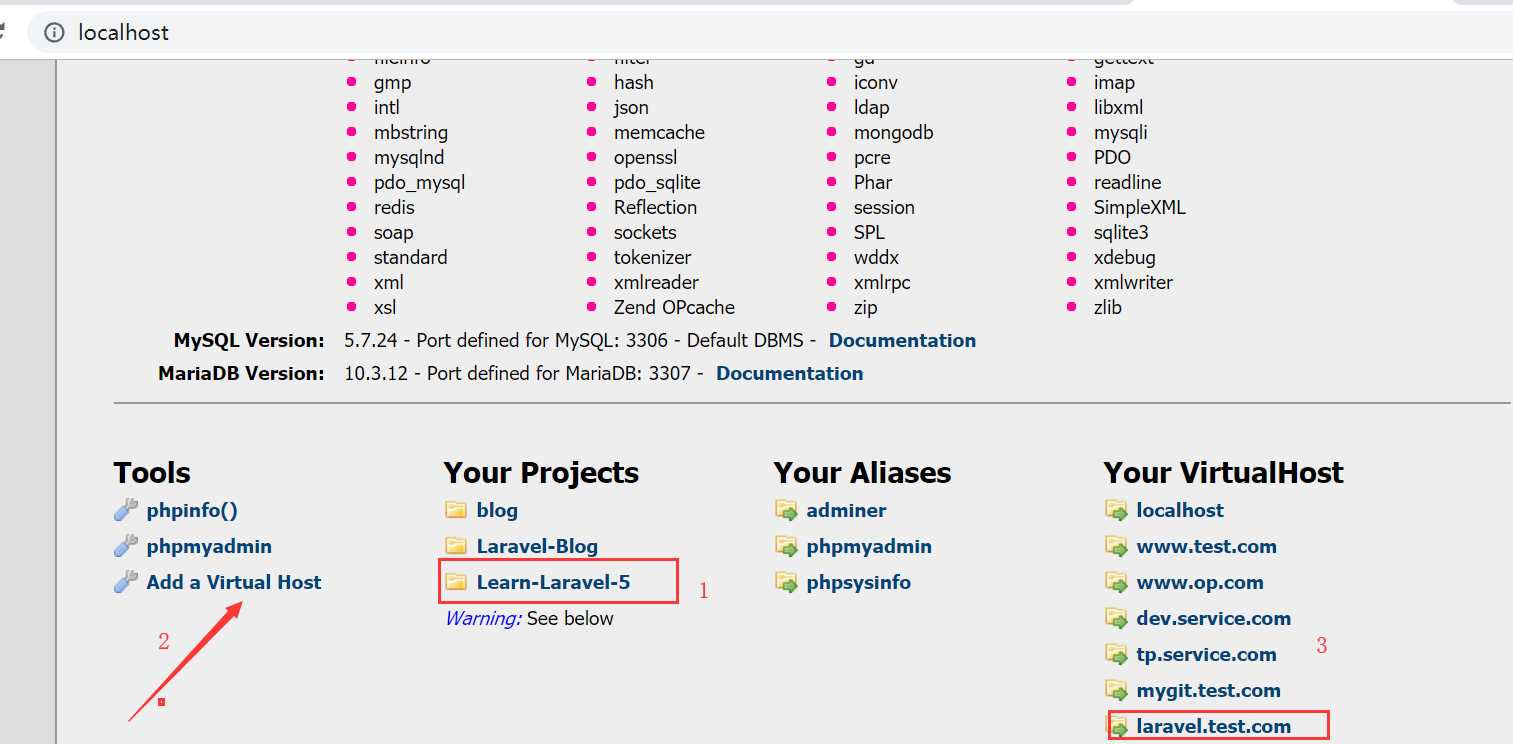Image resolution: width=1513 pixels, height=744 pixels.
Task: Click the redis extension entry
Action: tap(394, 207)
